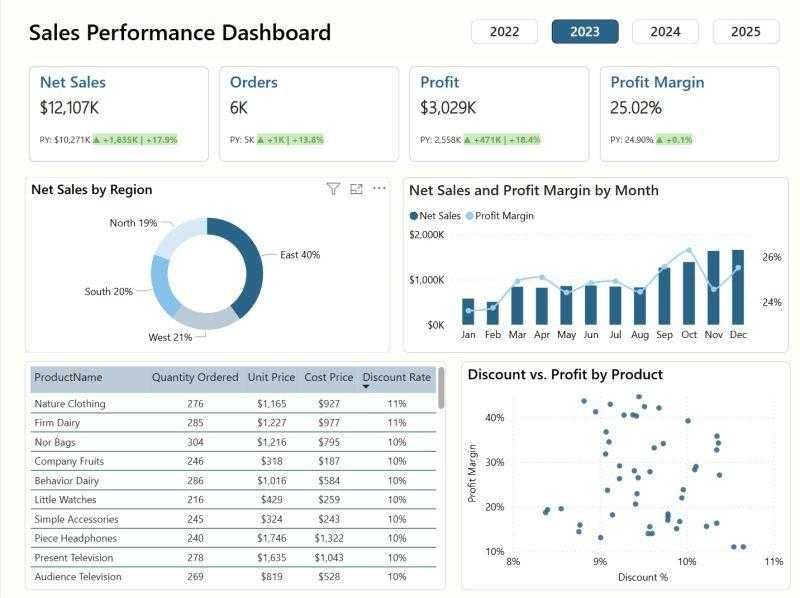Click 'Firm Dairy' product row
800x598 pixels.
[x=233, y=422]
